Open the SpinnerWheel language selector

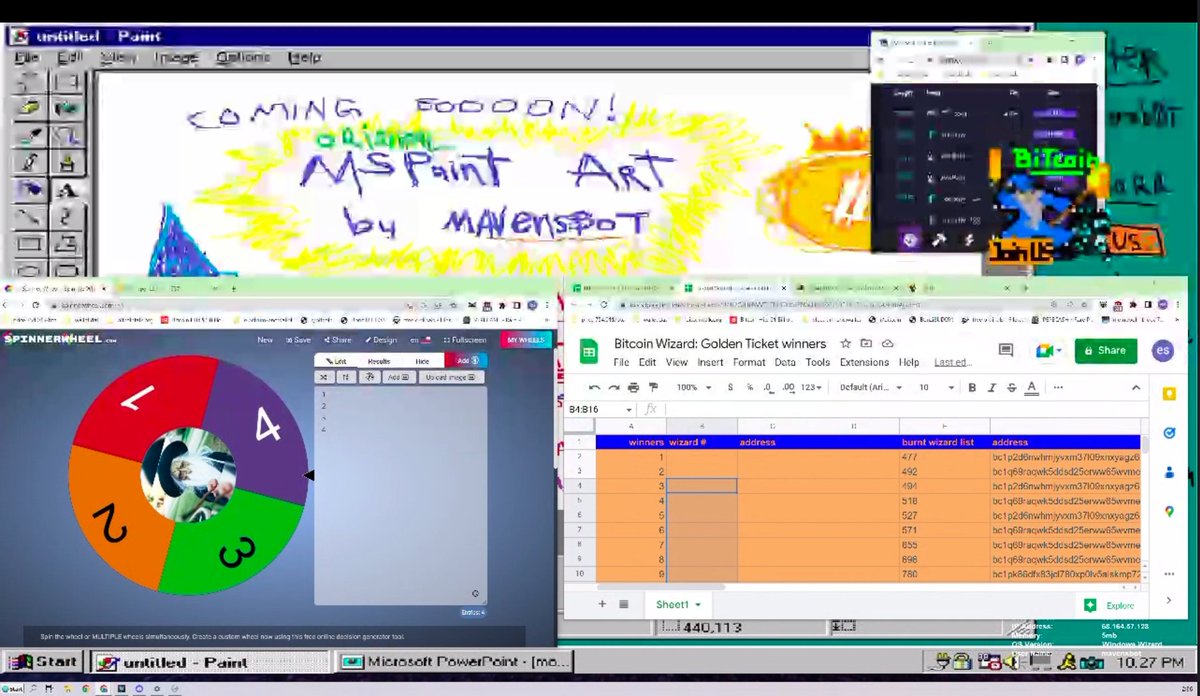pyautogui.click(x=420, y=340)
